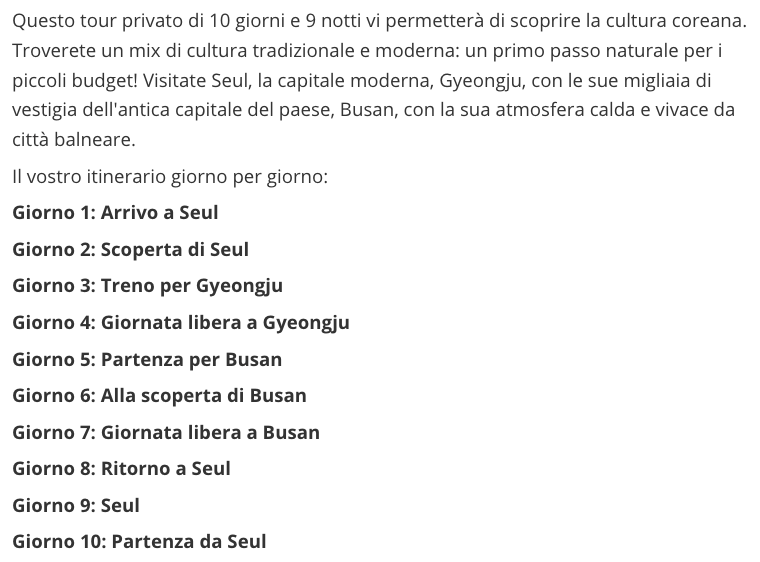Click "Giorno 3: Treno per Gyeongju"

tap(147, 286)
